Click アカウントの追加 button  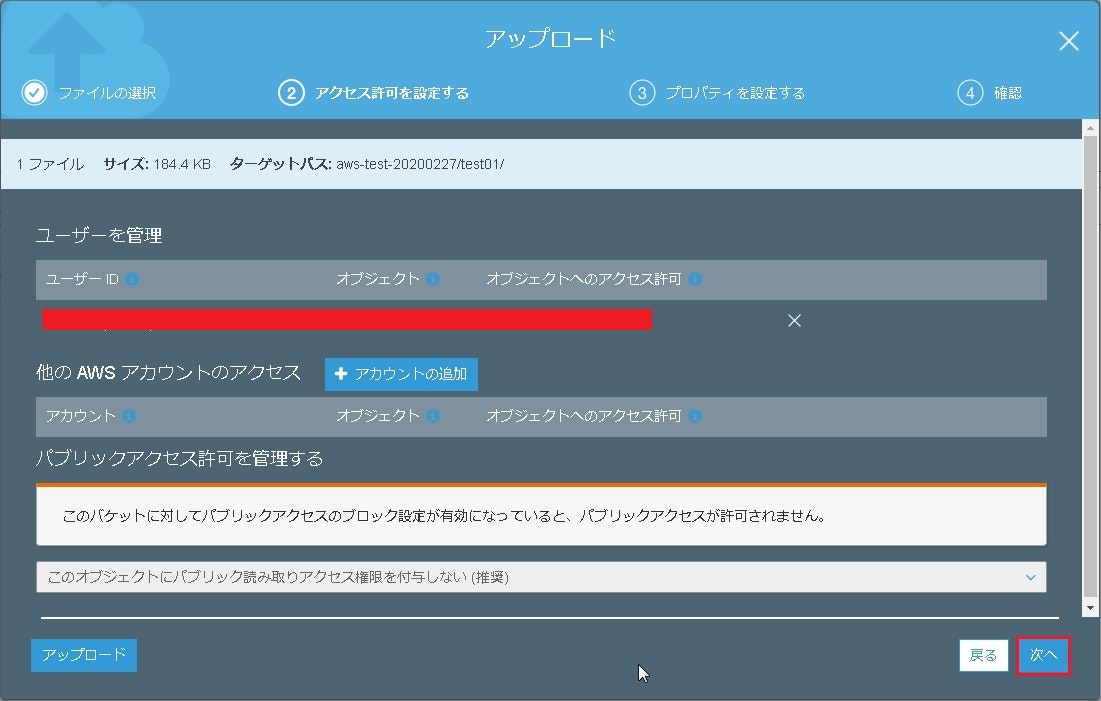coord(401,374)
